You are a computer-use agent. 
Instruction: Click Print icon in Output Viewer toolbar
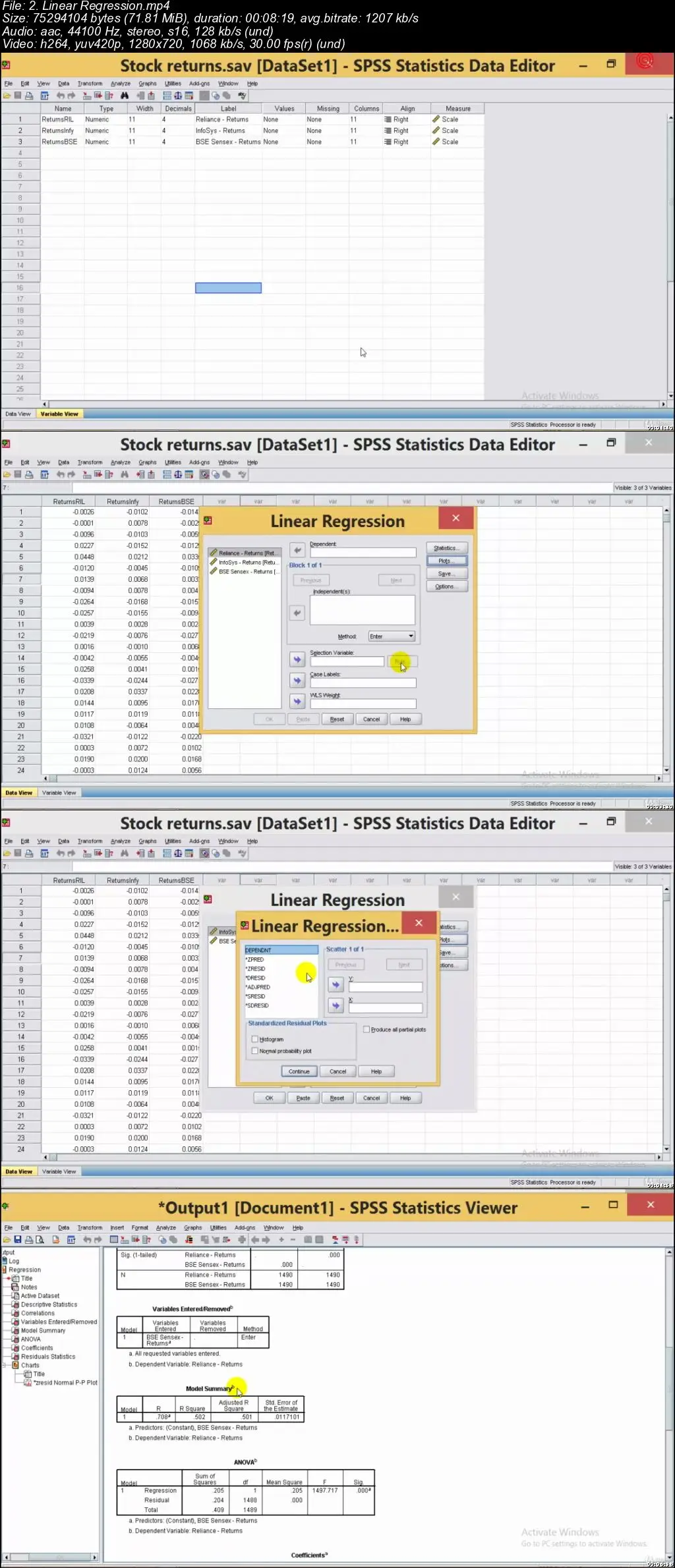(28, 1239)
